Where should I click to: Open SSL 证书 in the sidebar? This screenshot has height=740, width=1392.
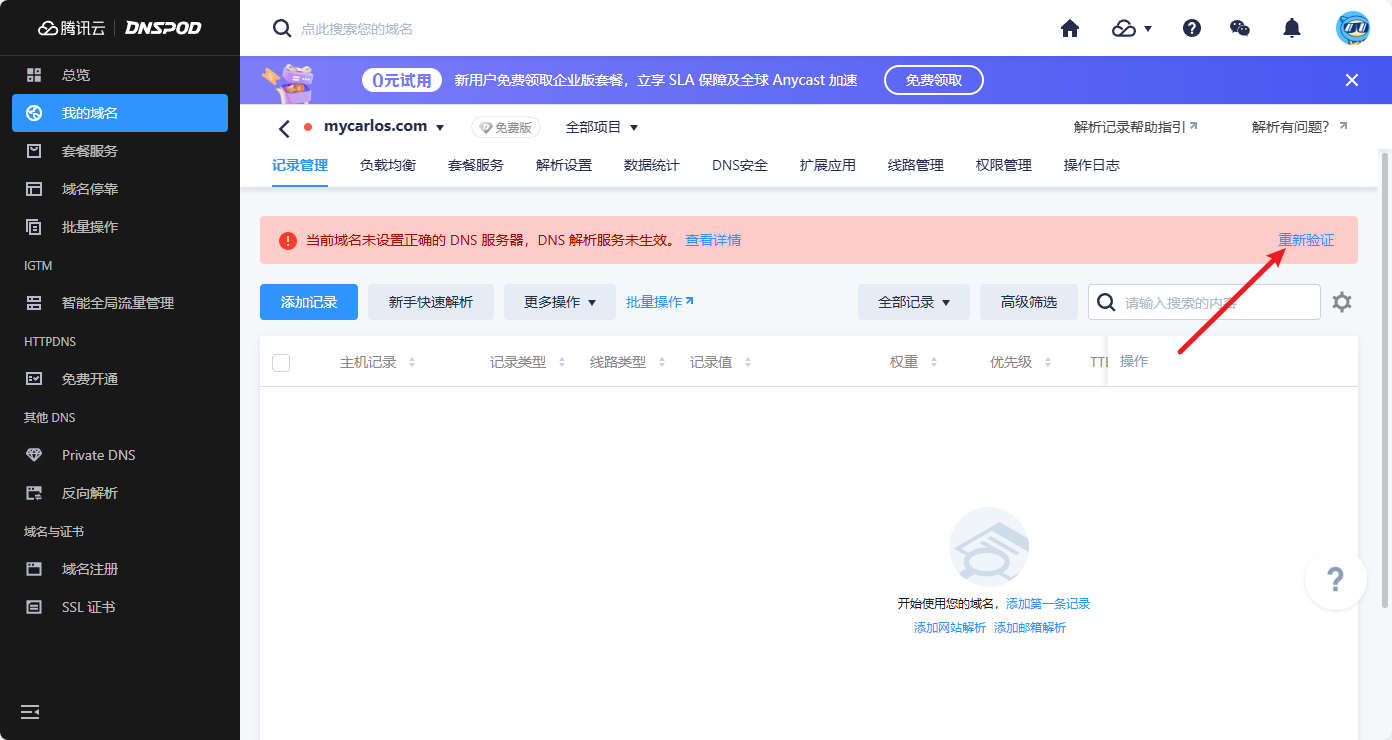coord(120,607)
